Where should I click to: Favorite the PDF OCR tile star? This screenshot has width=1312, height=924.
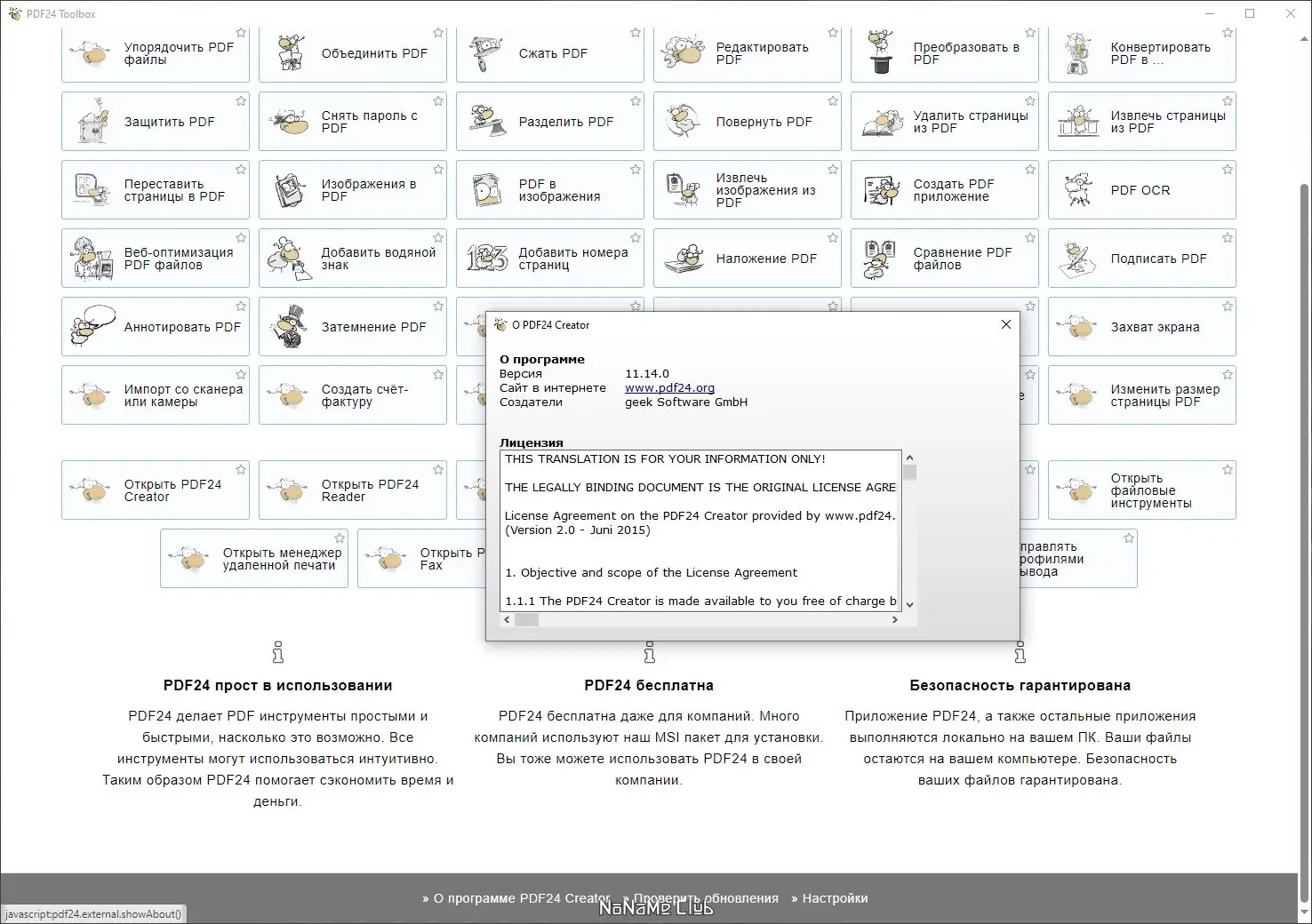point(1228,170)
